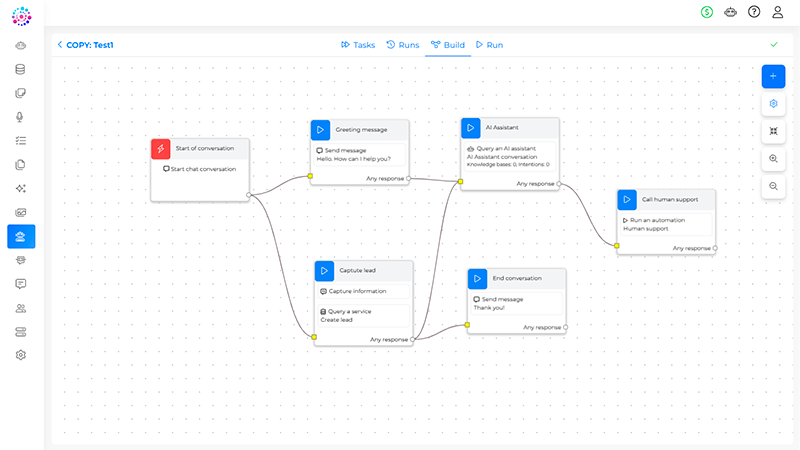Select the Capture lead node title
This screenshot has width=800, height=450.
[x=358, y=270]
